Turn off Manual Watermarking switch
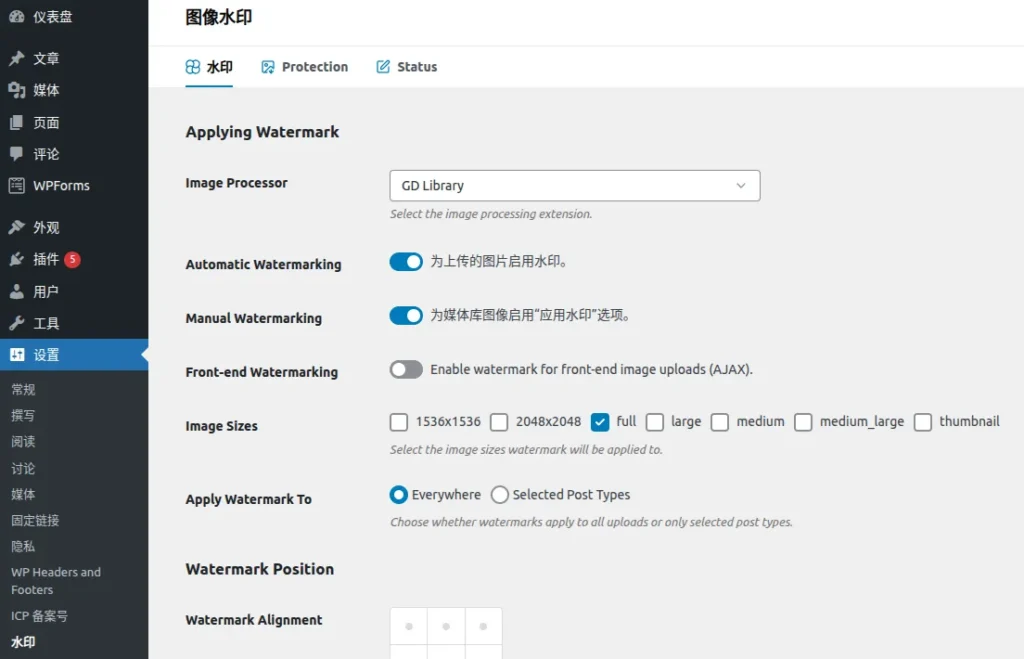The height and width of the screenshot is (659, 1024). [x=406, y=315]
